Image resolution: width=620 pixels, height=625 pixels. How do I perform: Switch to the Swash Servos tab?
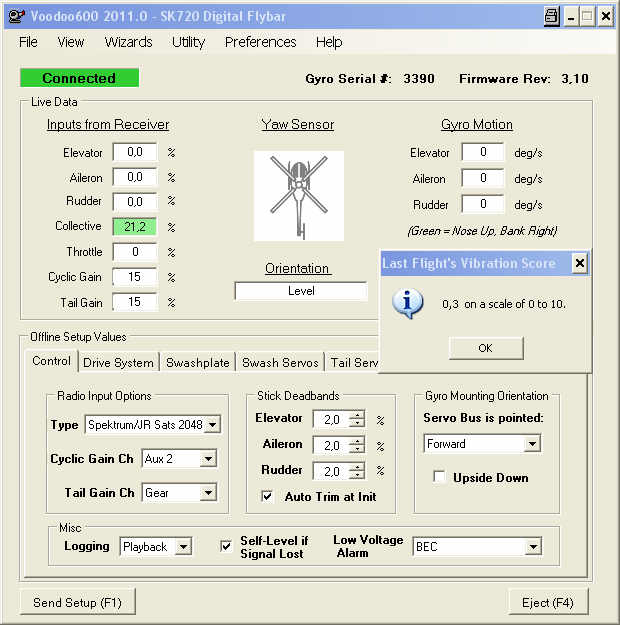(280, 363)
